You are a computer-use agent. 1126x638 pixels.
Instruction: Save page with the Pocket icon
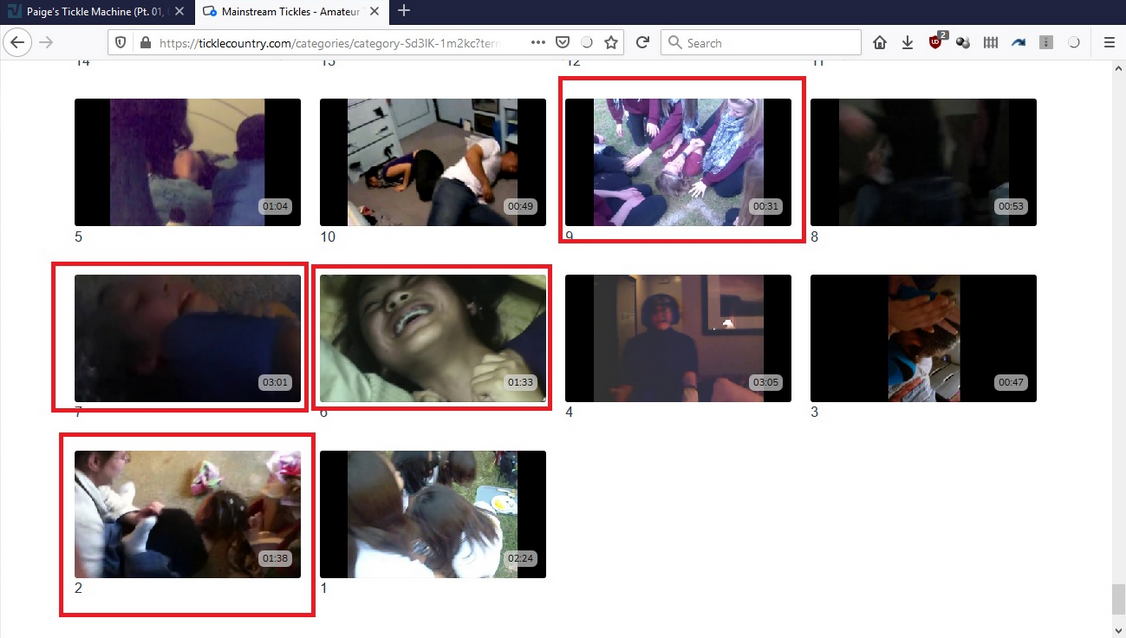point(563,43)
